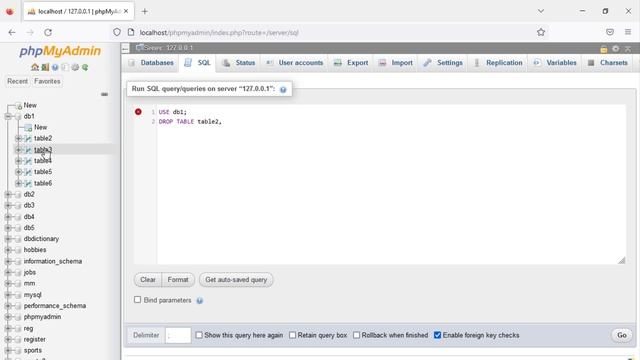
Task: Expand mysql database node
Action: pos(8,295)
